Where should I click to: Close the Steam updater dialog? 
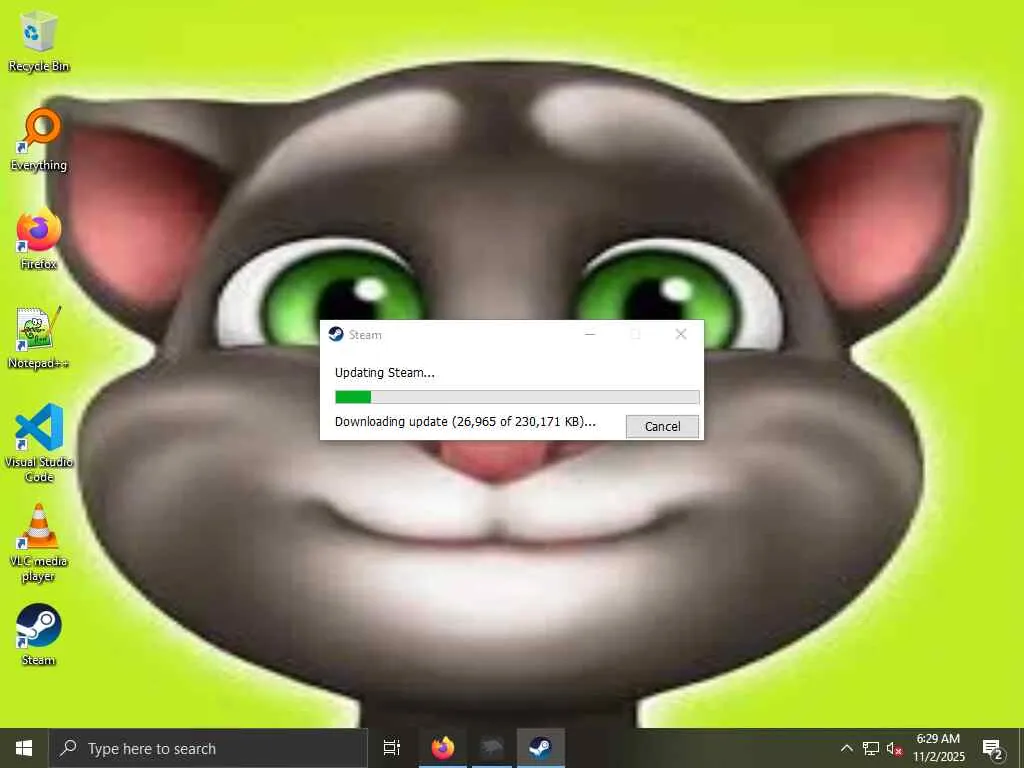(x=680, y=334)
